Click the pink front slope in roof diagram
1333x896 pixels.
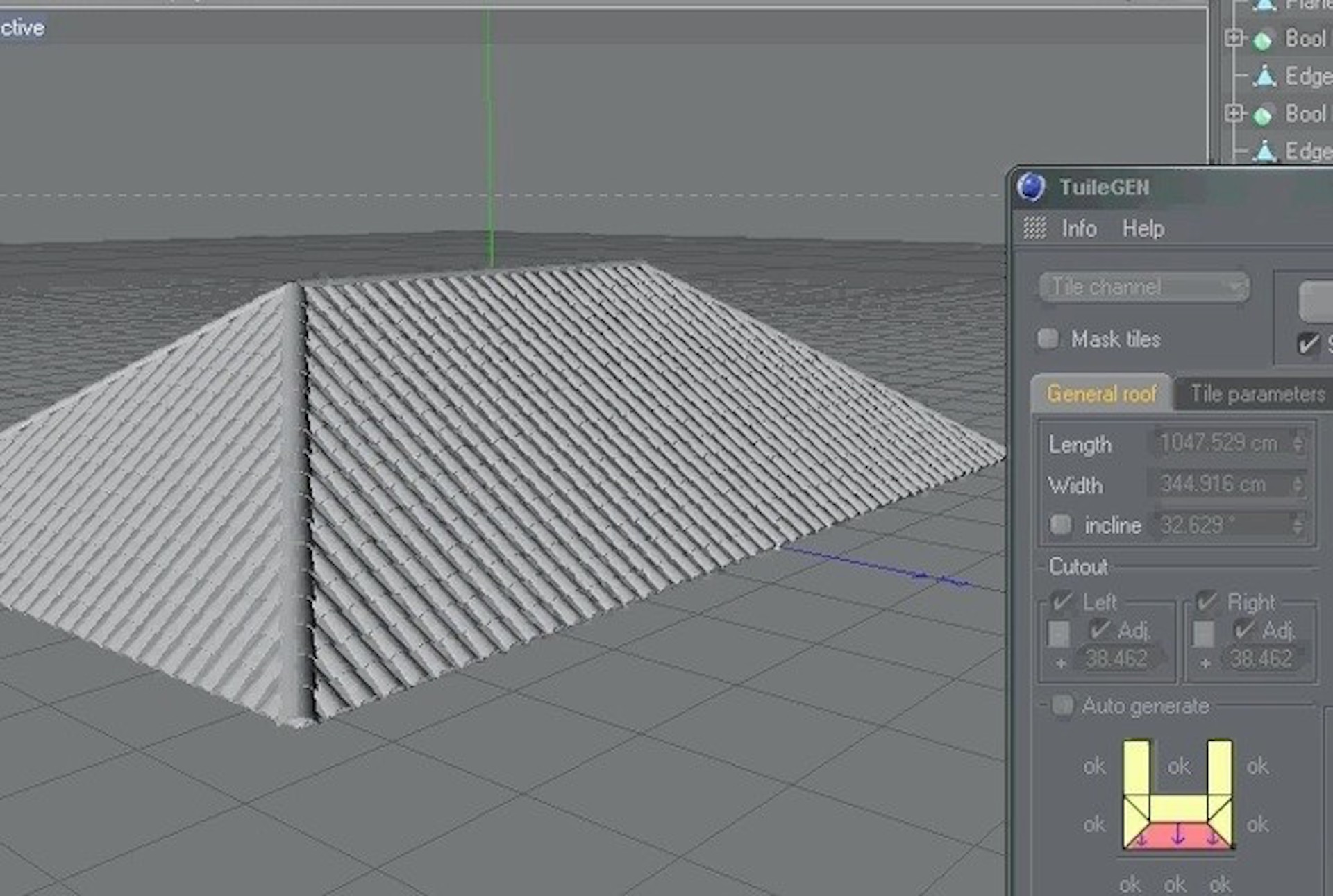click(1177, 836)
